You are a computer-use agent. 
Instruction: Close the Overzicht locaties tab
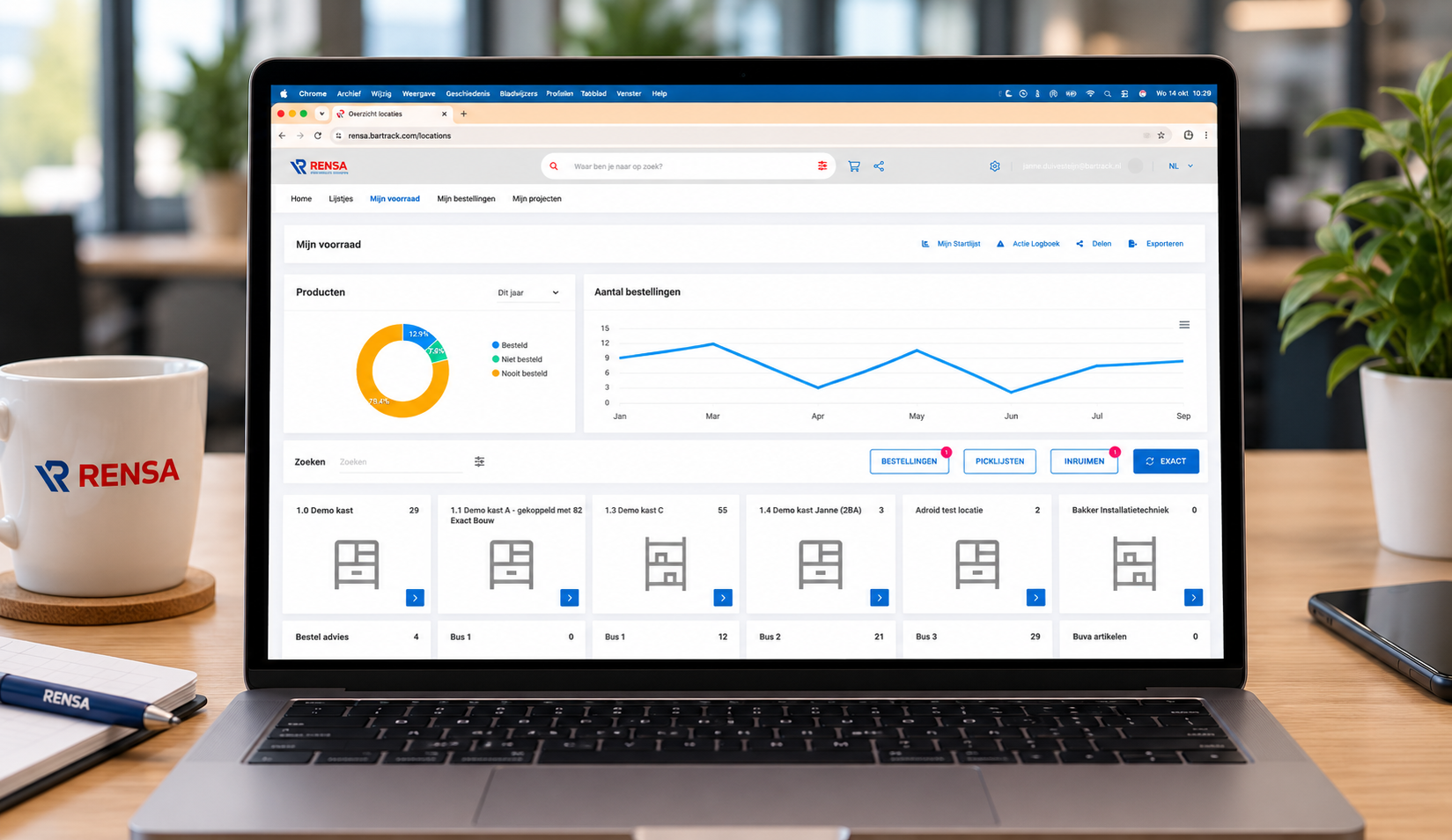point(444,114)
